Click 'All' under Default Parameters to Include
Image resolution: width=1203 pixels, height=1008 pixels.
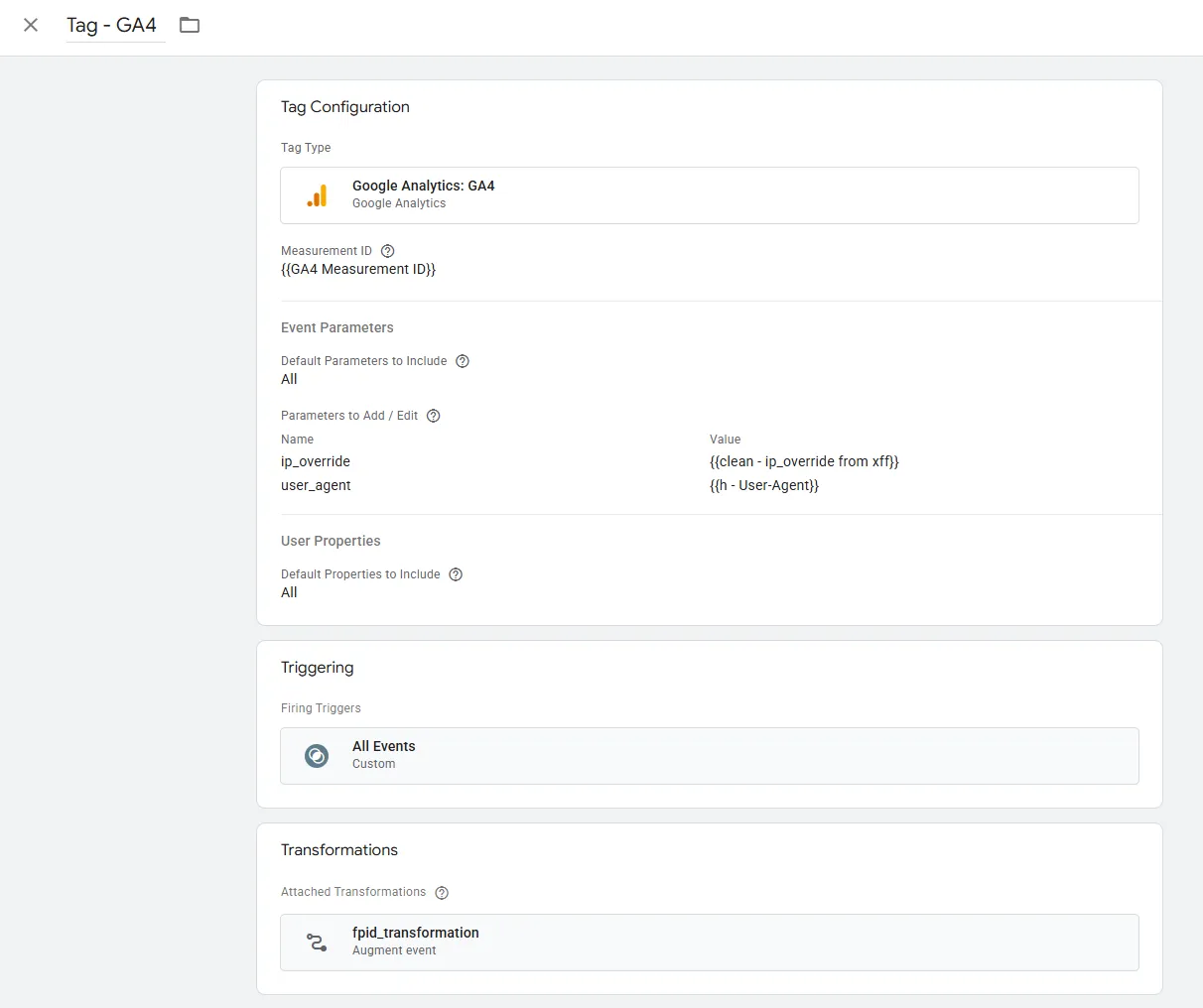289,379
